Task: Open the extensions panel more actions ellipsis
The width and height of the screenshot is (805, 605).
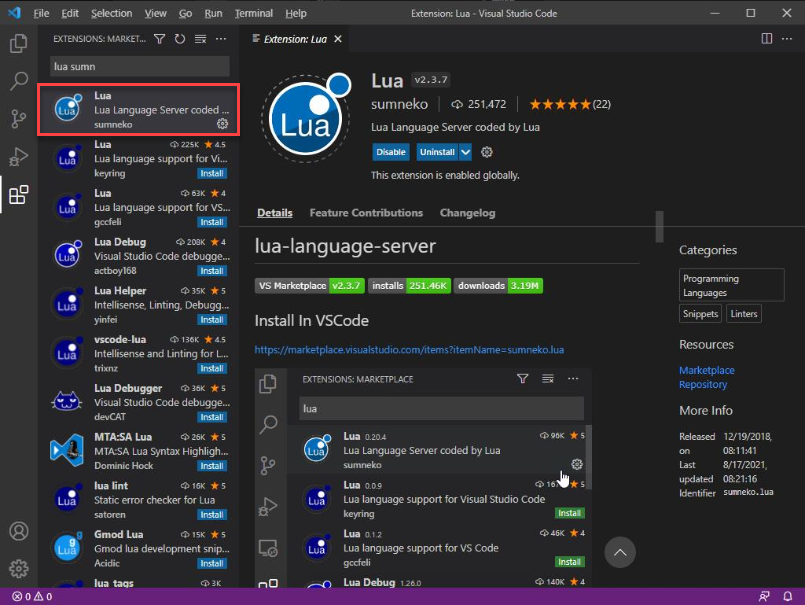Action: [221, 39]
